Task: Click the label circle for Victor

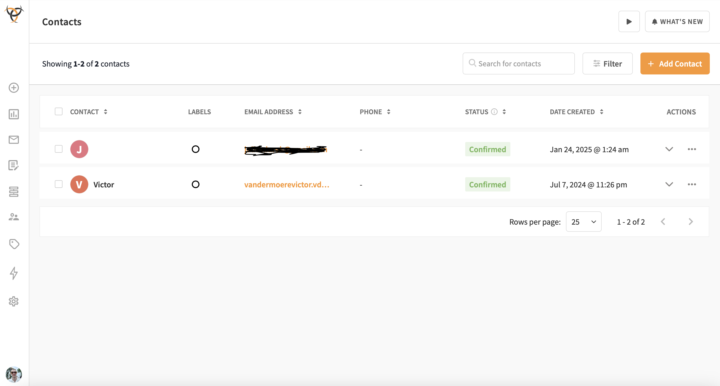Action: click(x=196, y=185)
